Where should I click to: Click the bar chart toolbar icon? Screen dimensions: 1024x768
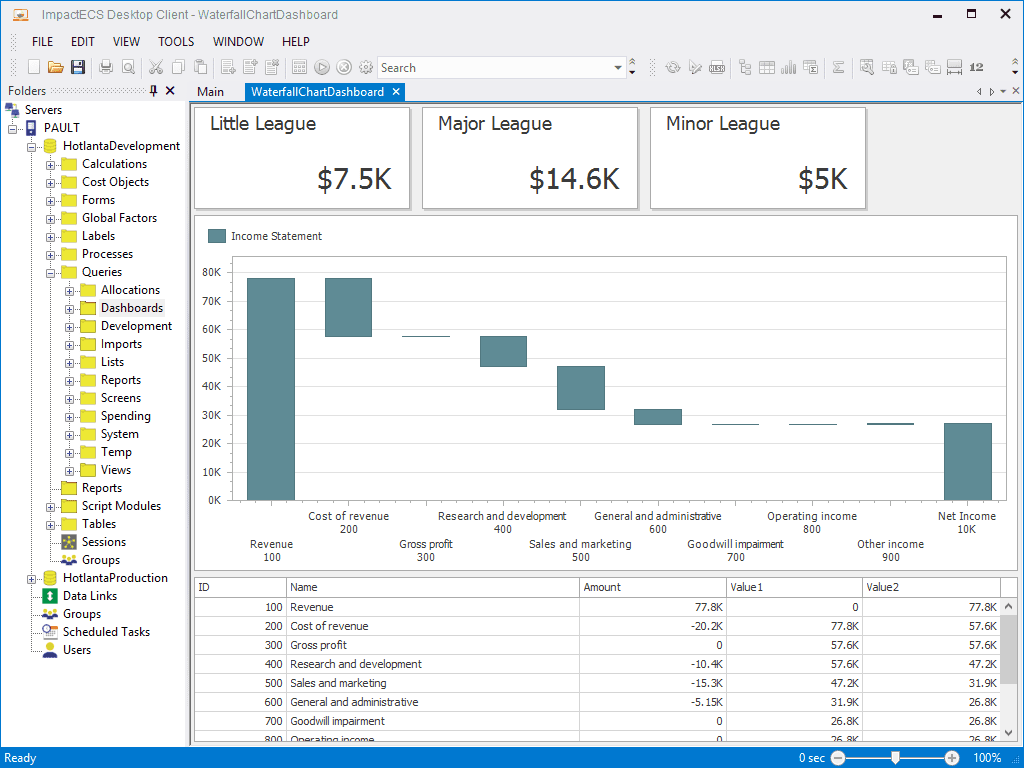pyautogui.click(x=788, y=67)
